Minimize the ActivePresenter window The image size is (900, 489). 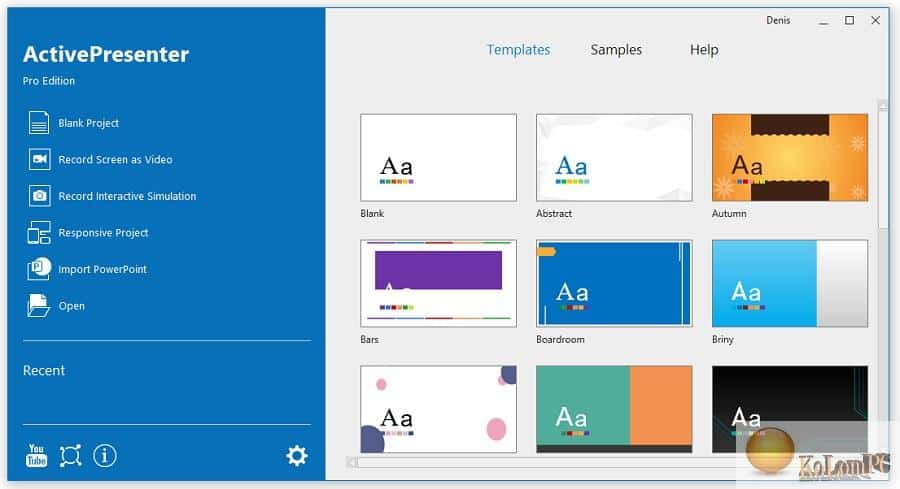tap(824, 21)
